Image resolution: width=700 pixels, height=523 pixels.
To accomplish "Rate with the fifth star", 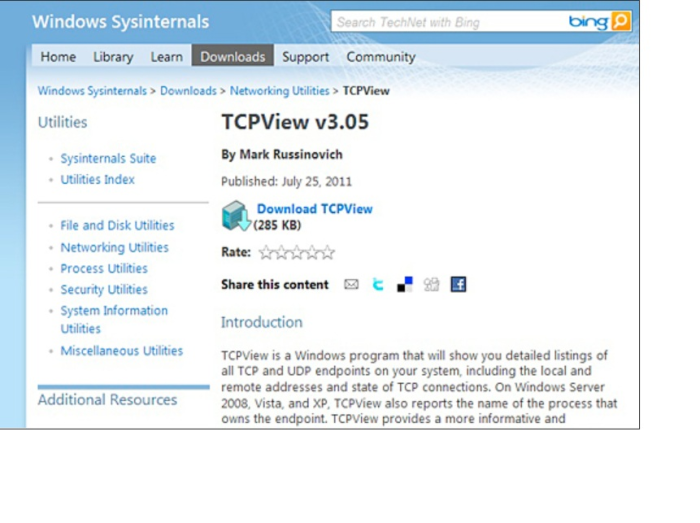I will pyautogui.click(x=327, y=253).
